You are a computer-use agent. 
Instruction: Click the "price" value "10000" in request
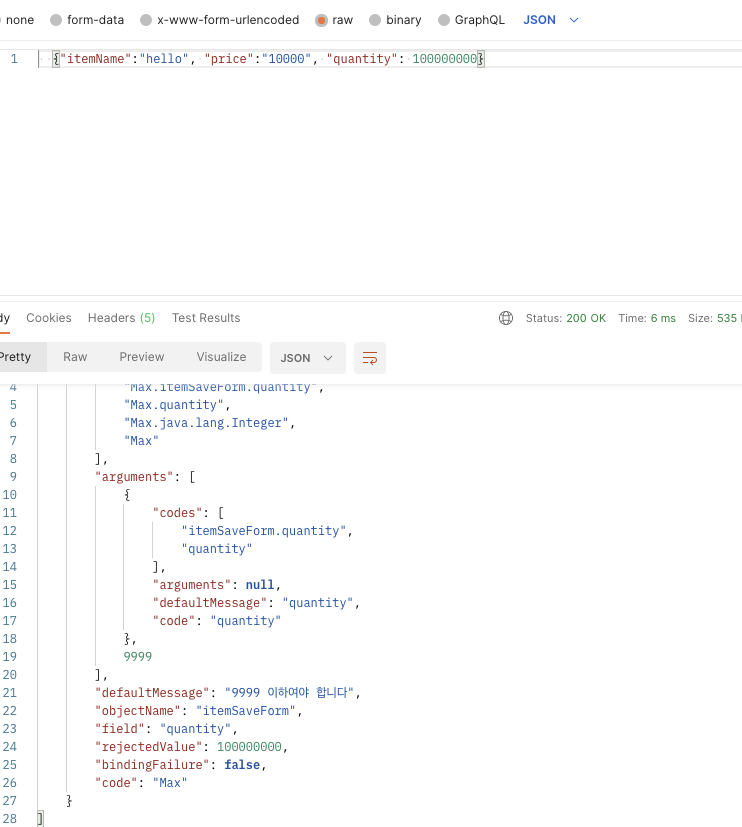tap(286, 59)
